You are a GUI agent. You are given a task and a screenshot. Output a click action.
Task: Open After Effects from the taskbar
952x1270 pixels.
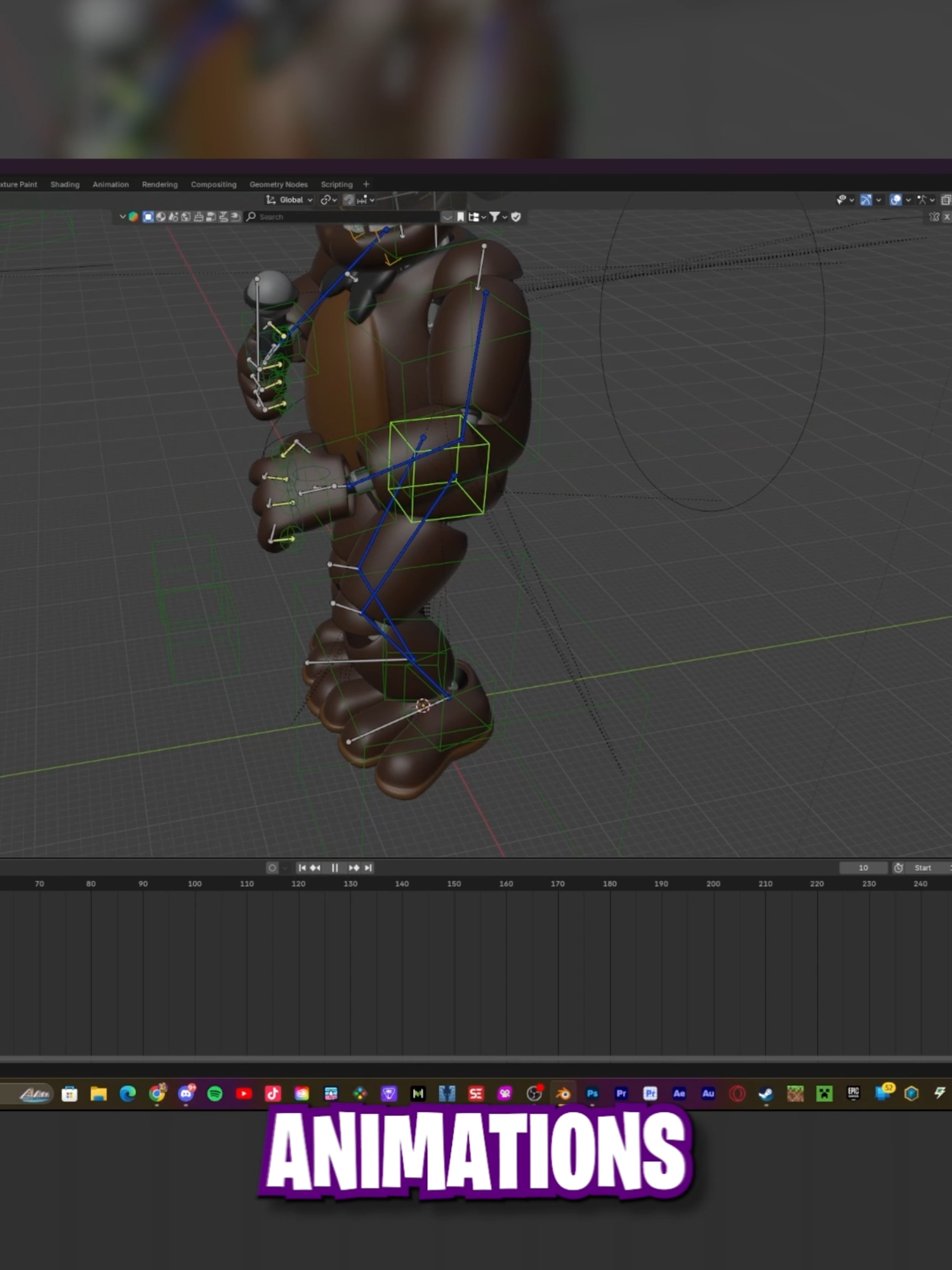679,1093
